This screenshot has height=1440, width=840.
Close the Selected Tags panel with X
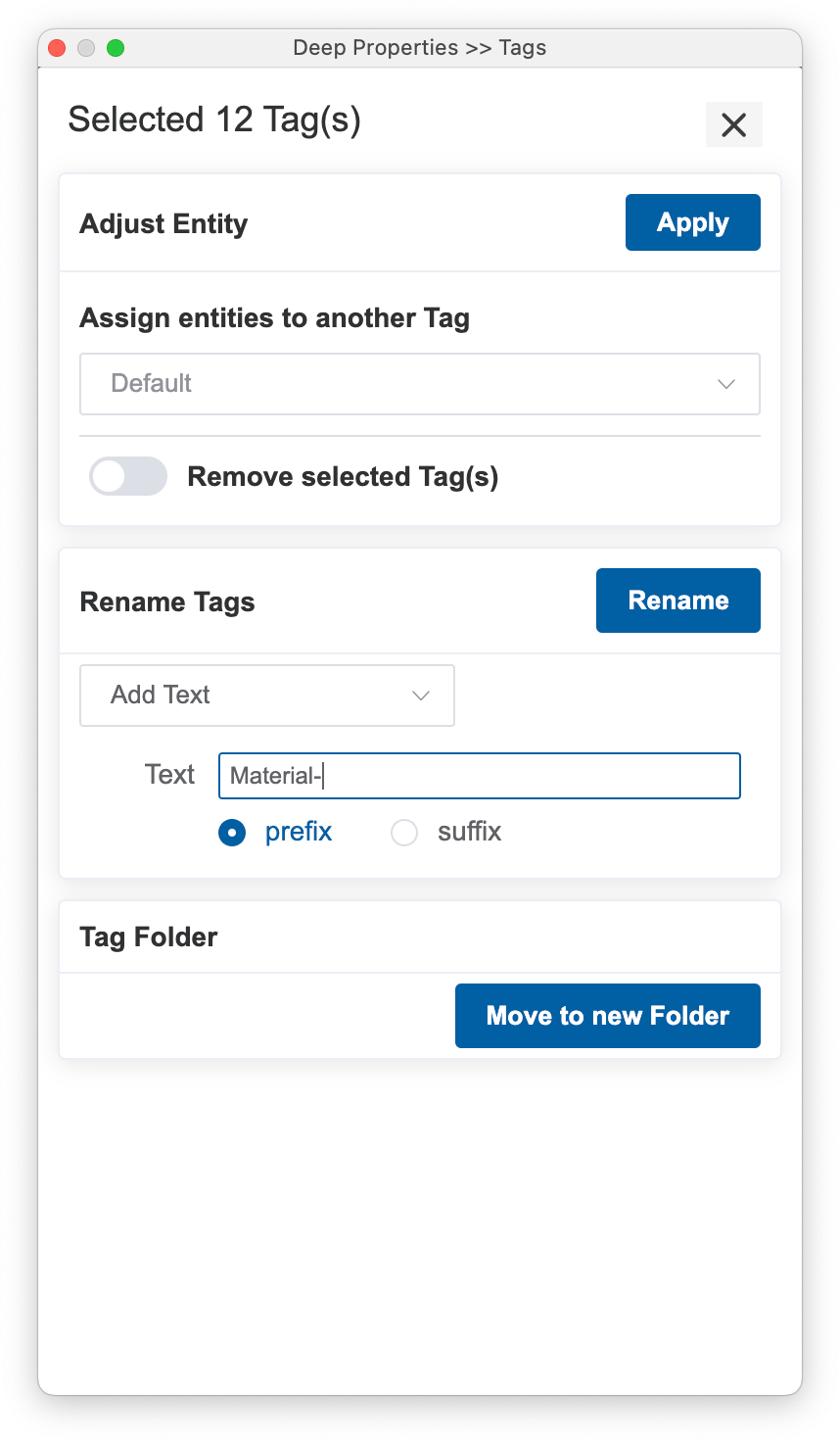[x=733, y=124]
